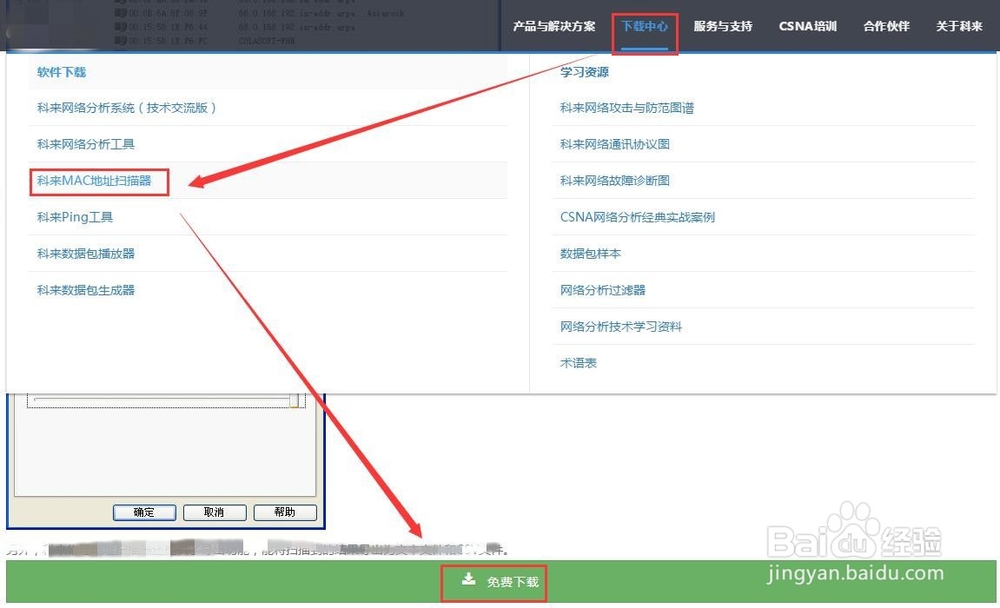Click 确定 in the dialog
This screenshot has width=1000, height=608.
(144, 512)
